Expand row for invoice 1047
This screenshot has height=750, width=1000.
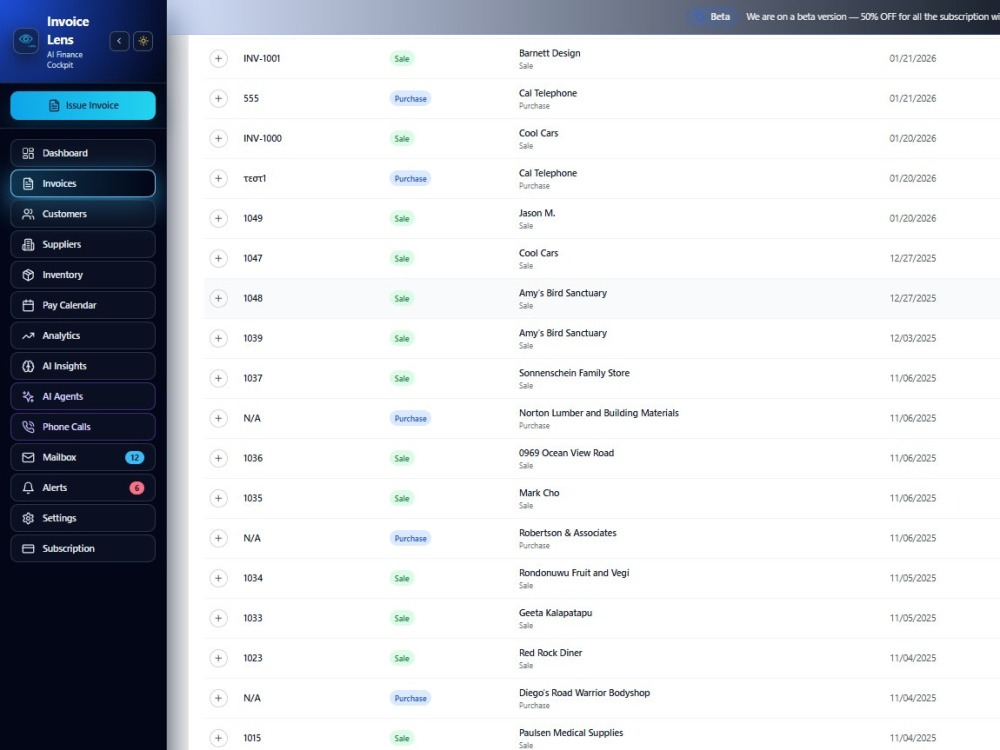coord(218,258)
